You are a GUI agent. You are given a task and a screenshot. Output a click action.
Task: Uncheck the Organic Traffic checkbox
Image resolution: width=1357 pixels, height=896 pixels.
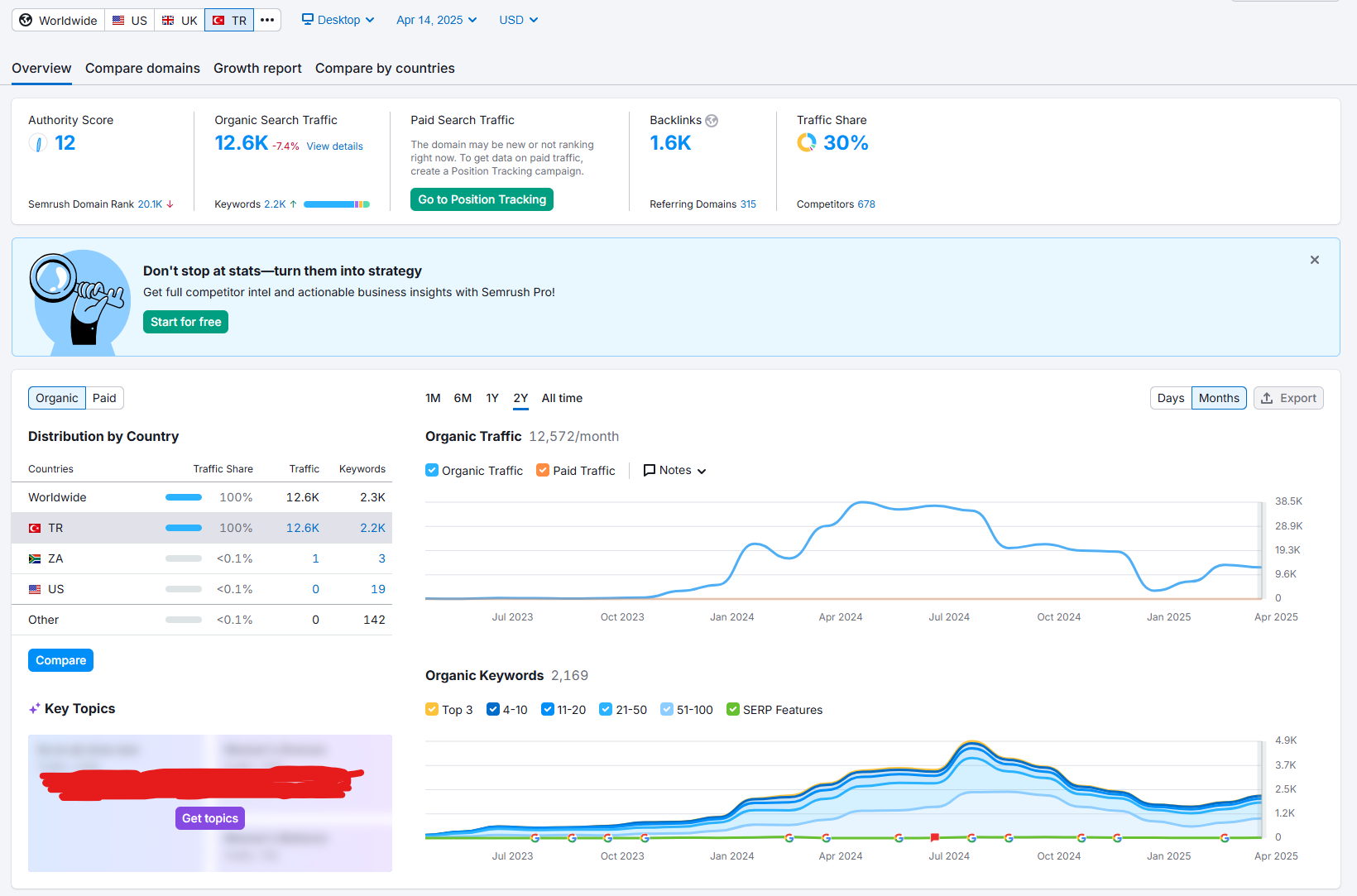pos(432,470)
